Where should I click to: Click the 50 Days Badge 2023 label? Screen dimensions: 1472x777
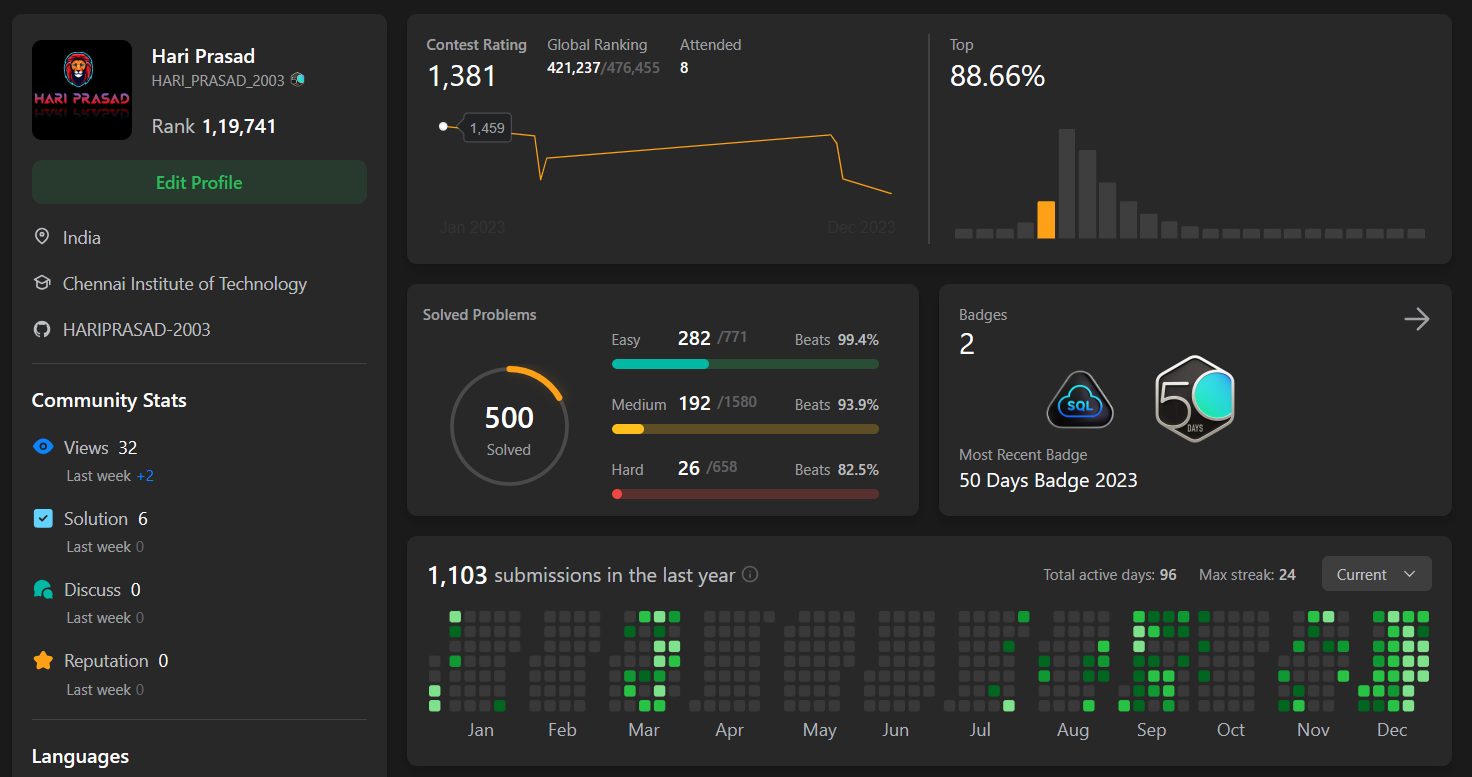tap(1048, 480)
